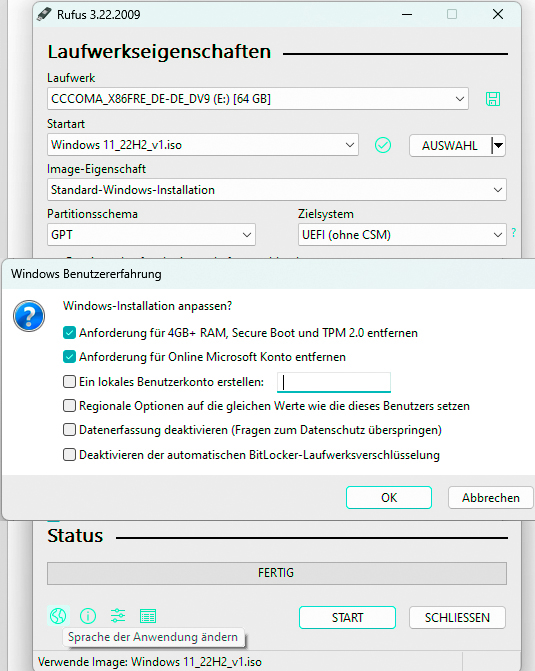Enable Ein lokales Benutzerkonto erstellen checkbox

click(x=69, y=381)
